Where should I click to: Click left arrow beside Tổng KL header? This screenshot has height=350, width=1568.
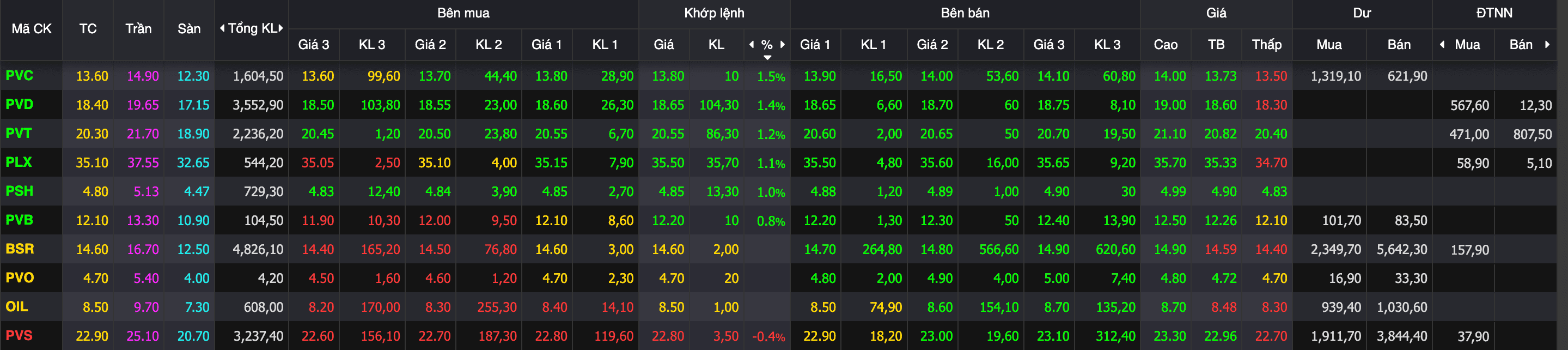coord(222,28)
